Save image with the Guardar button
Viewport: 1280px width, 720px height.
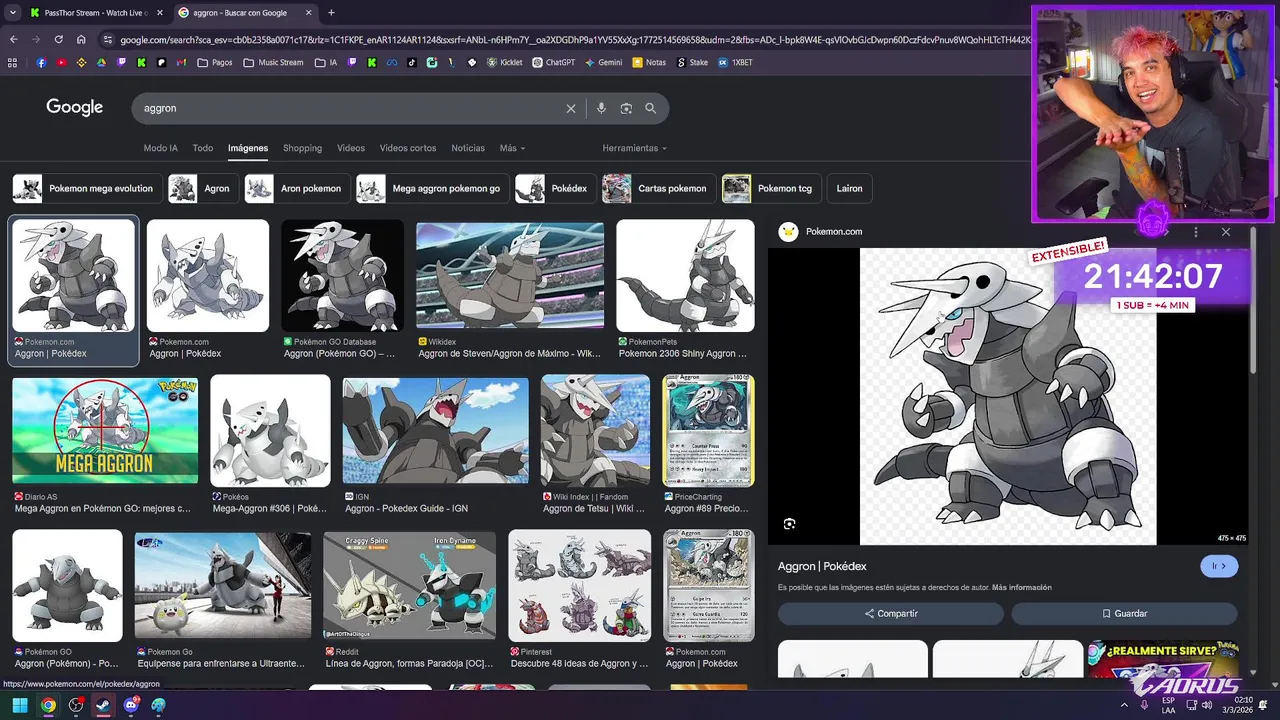pyautogui.click(x=1124, y=613)
